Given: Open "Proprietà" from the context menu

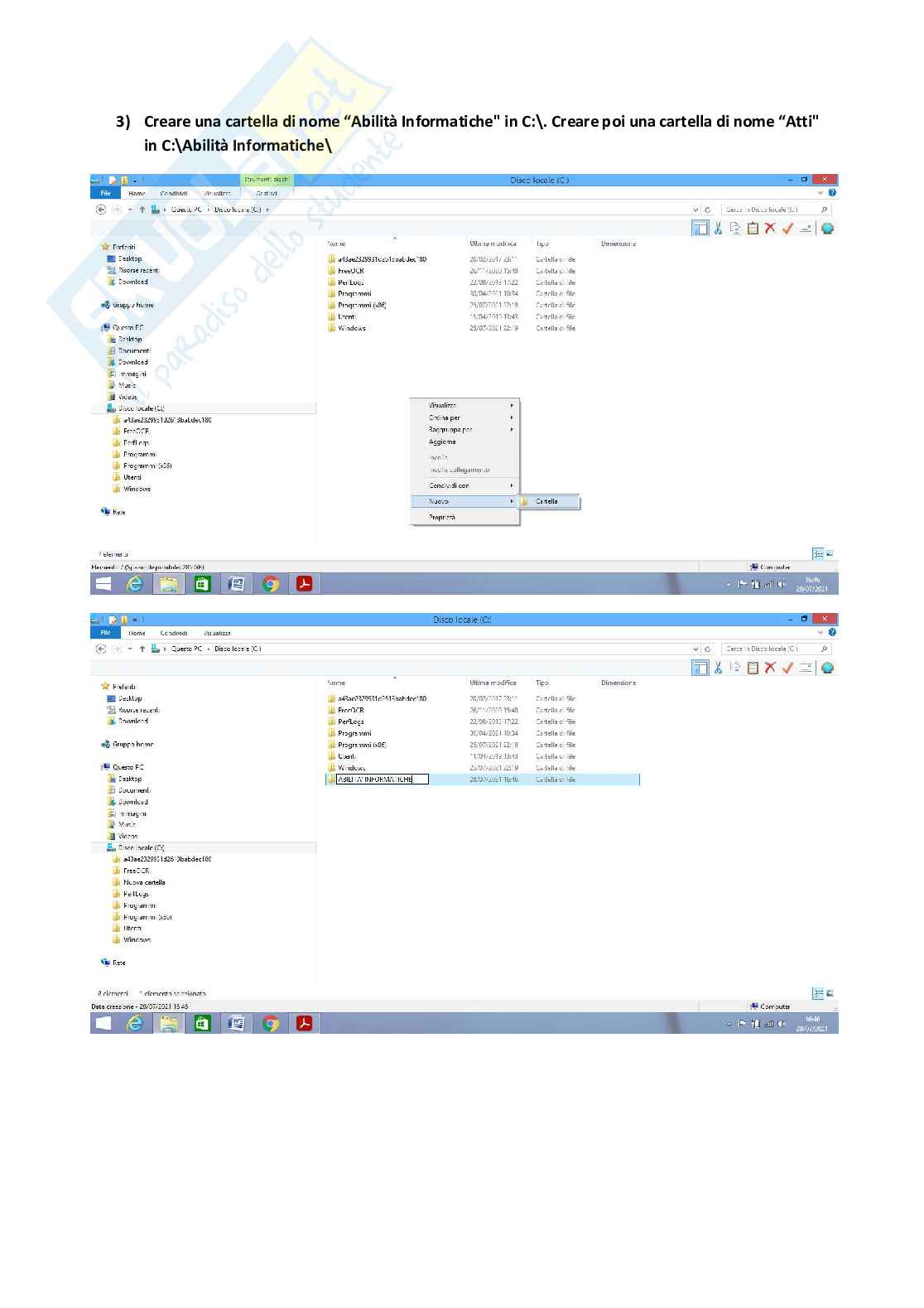Looking at the screenshot, I should click(442, 518).
